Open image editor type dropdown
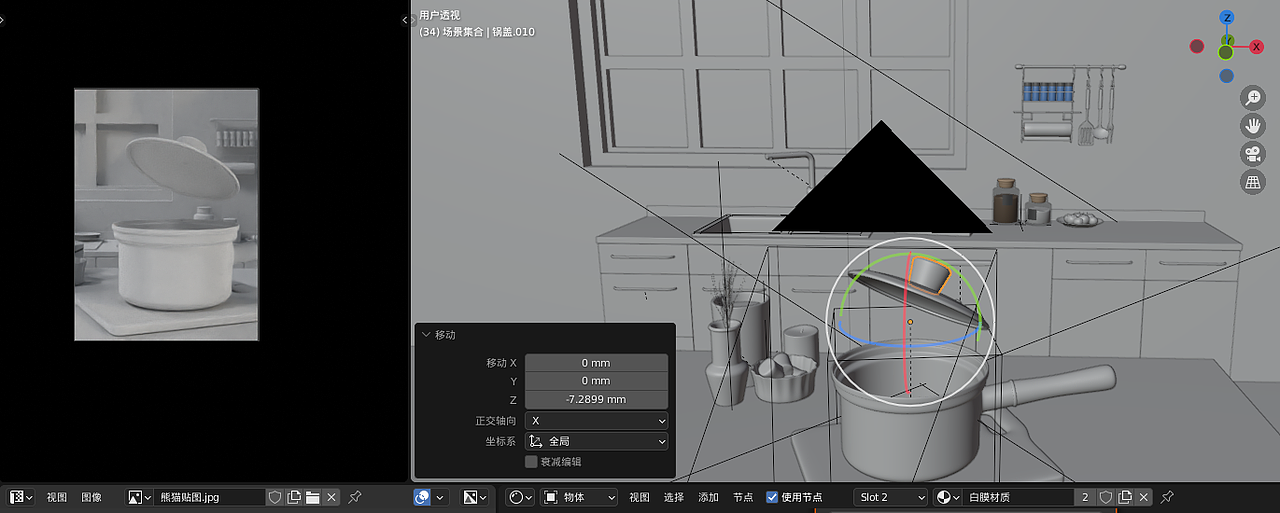1280x513 pixels. [22, 497]
